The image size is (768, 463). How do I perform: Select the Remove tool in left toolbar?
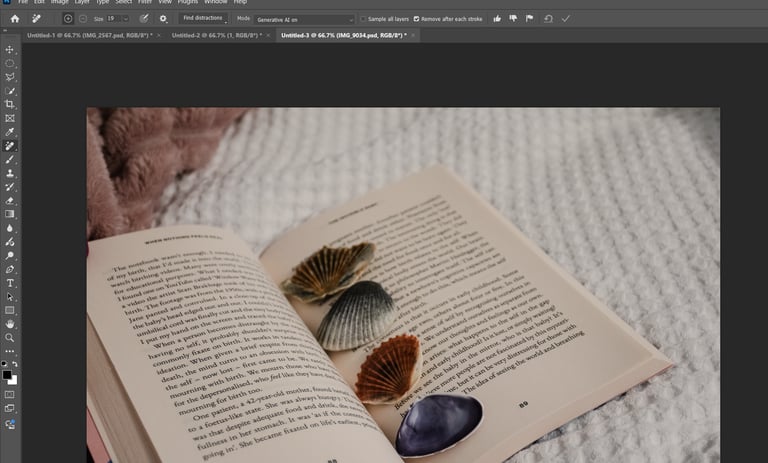pos(9,146)
